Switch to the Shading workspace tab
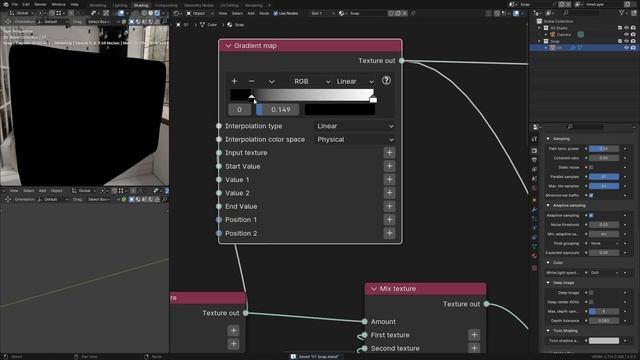Viewport: 640px width, 360px height. point(141,5)
